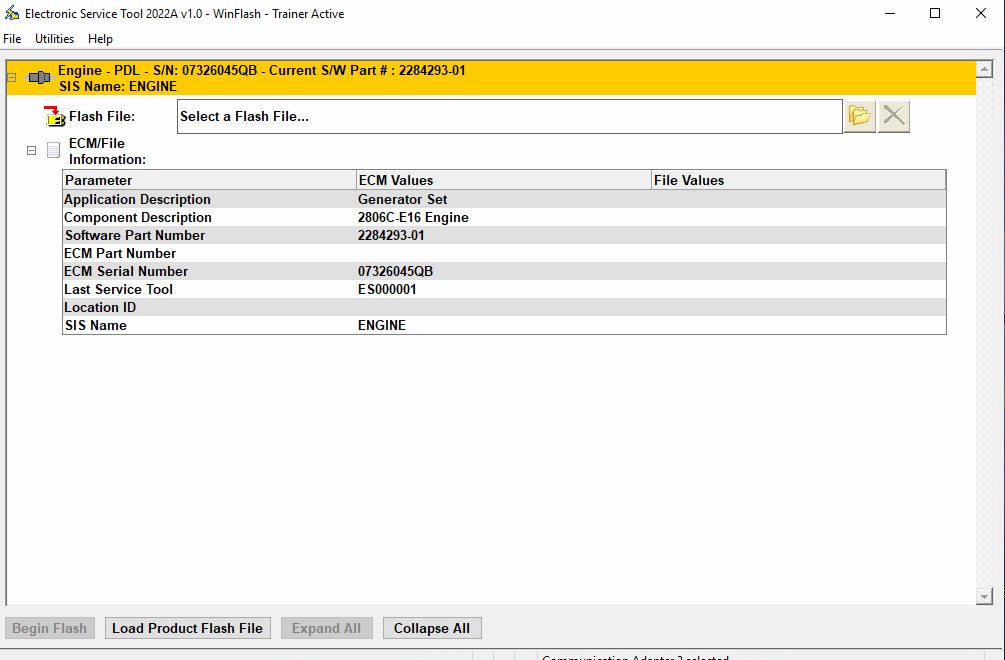Screen dimensions: 1005x660
Task: Click the disabled Begin Flash button
Action: 49,628
